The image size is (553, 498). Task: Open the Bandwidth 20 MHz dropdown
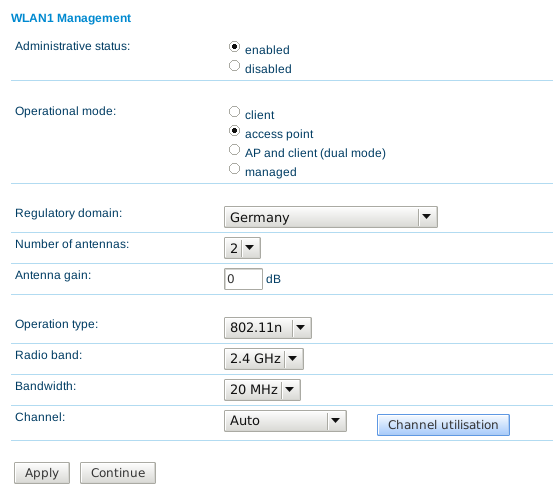[x=262, y=390]
